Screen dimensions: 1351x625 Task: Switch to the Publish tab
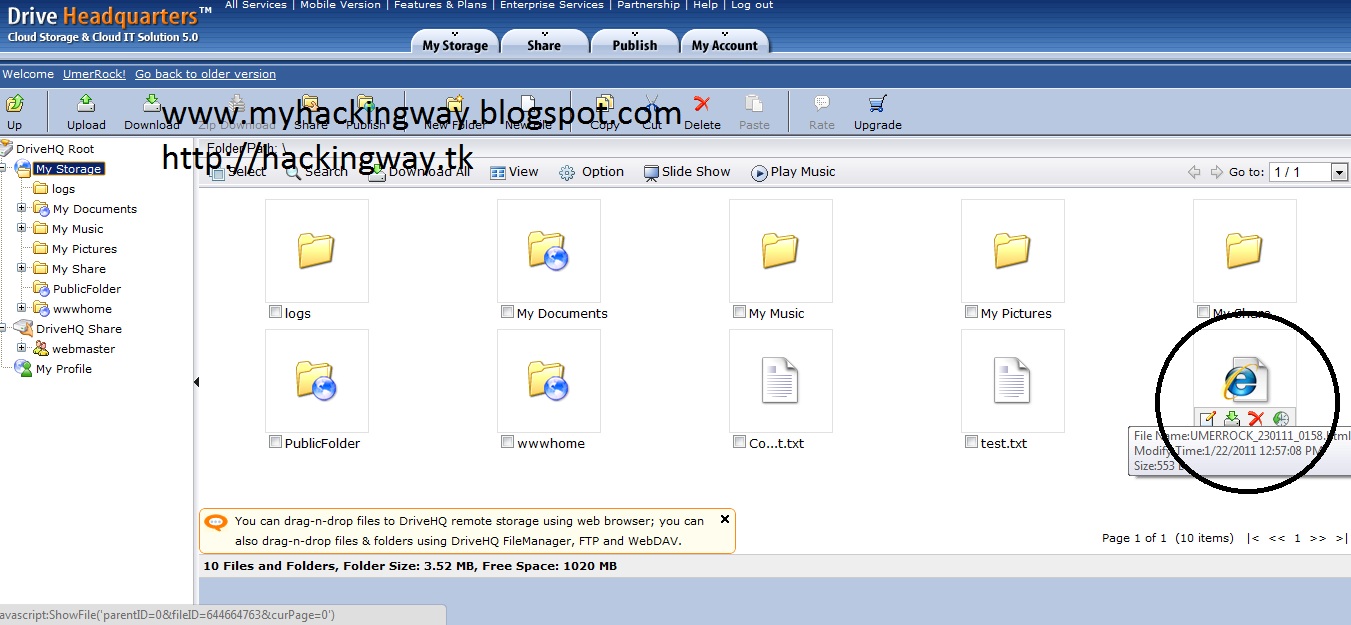[635, 44]
